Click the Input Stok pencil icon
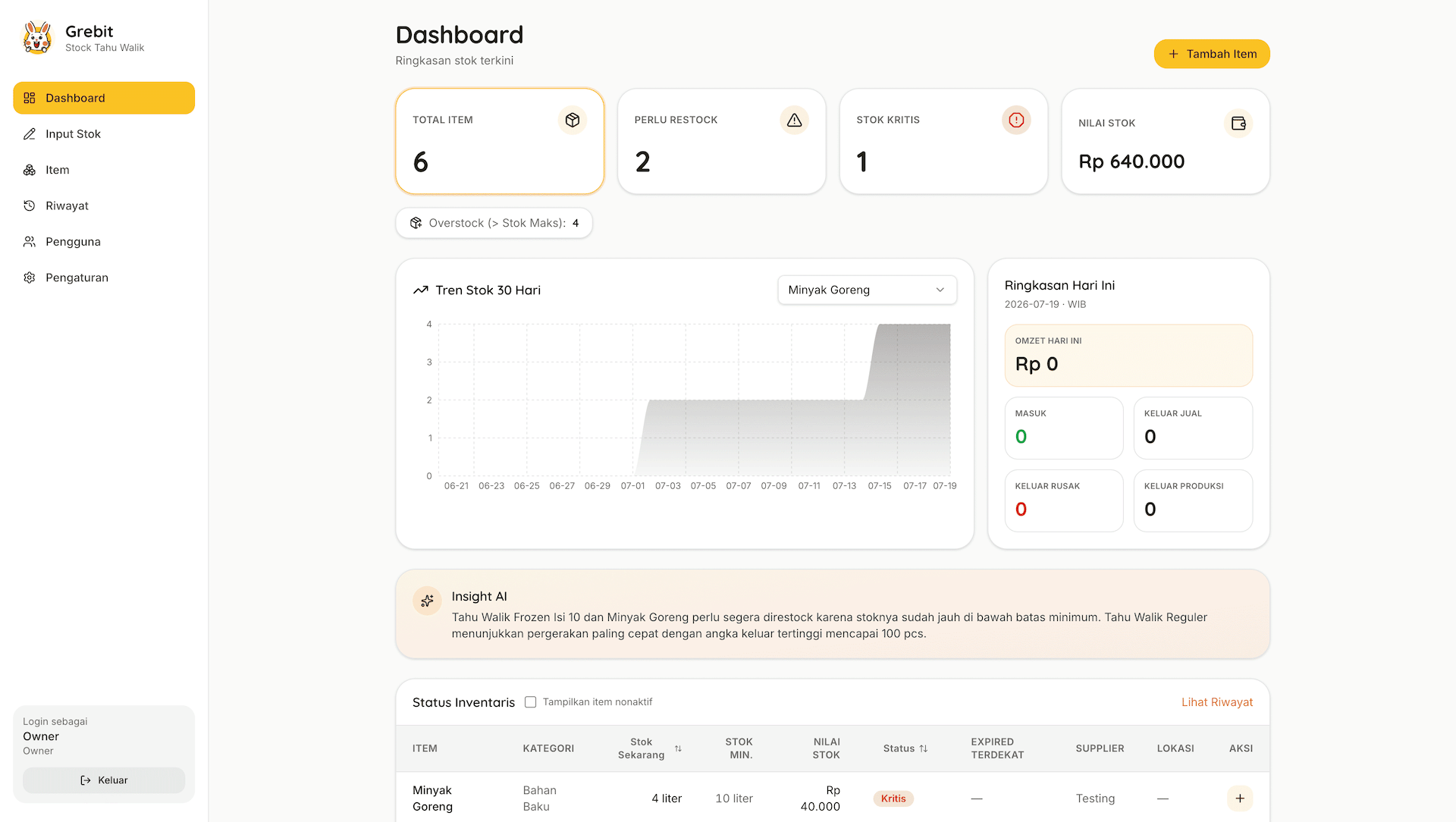The width and height of the screenshot is (1456, 822). [x=30, y=133]
